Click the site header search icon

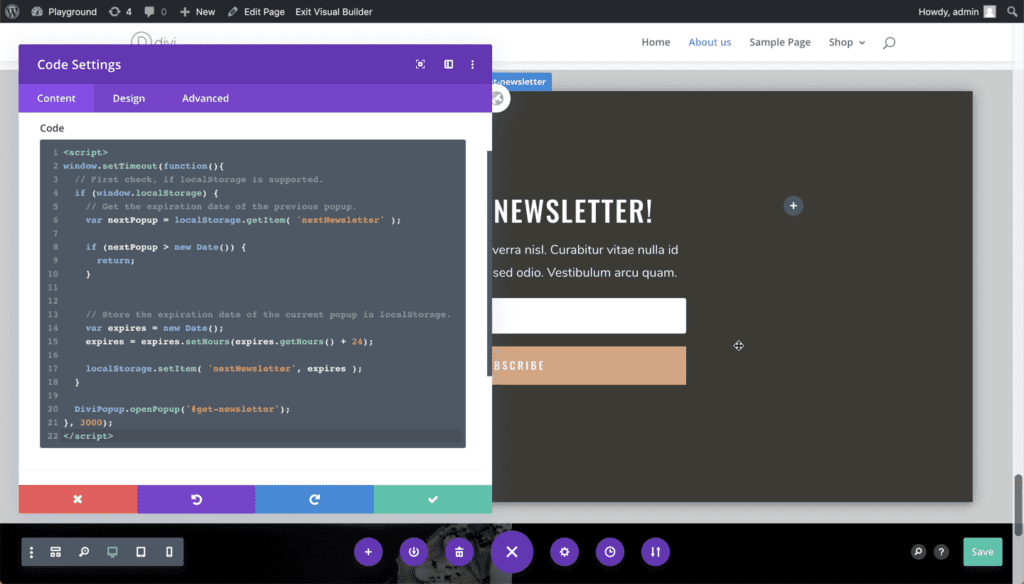coord(889,42)
